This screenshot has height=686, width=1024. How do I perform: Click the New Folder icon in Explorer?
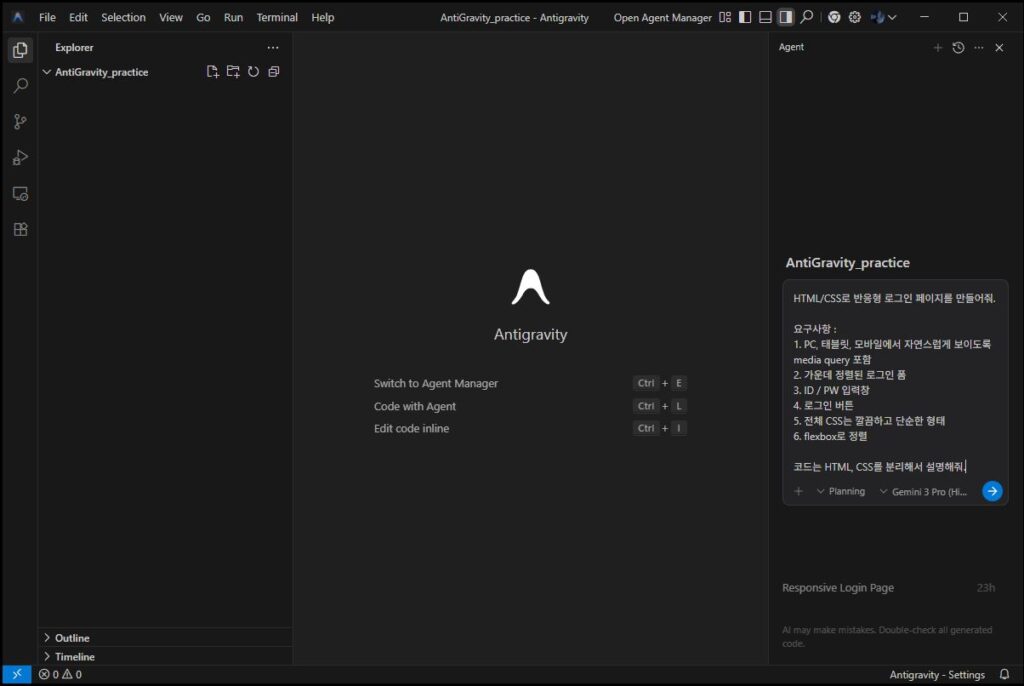pos(233,72)
